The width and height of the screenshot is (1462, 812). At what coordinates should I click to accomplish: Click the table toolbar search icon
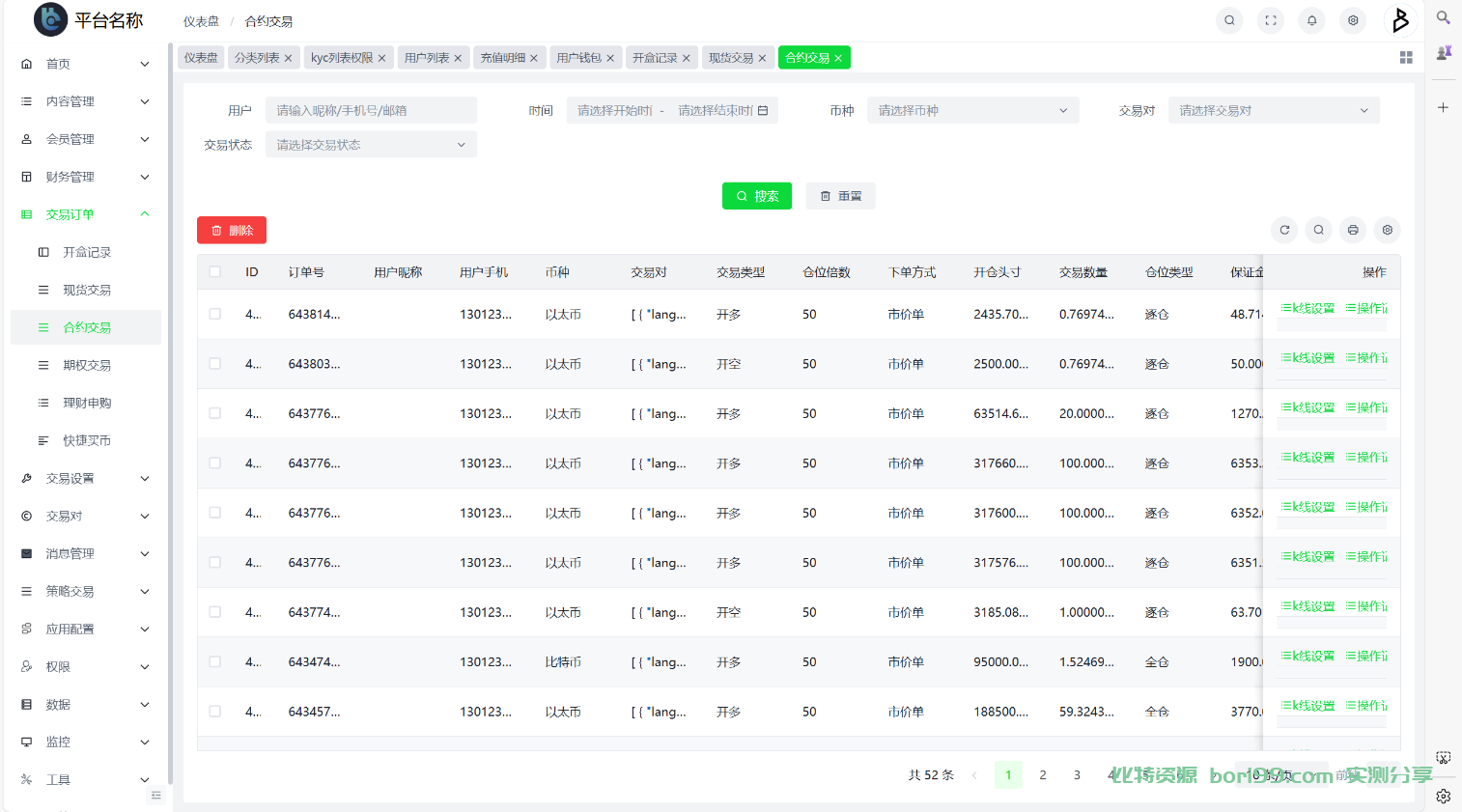1318,230
